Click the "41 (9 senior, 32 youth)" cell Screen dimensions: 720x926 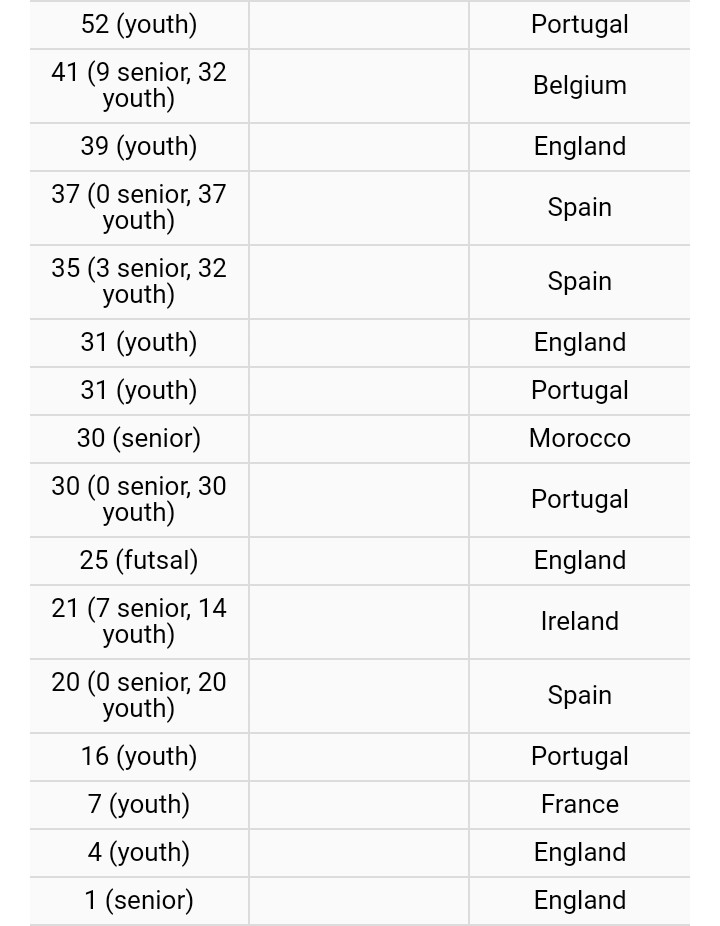(x=139, y=85)
